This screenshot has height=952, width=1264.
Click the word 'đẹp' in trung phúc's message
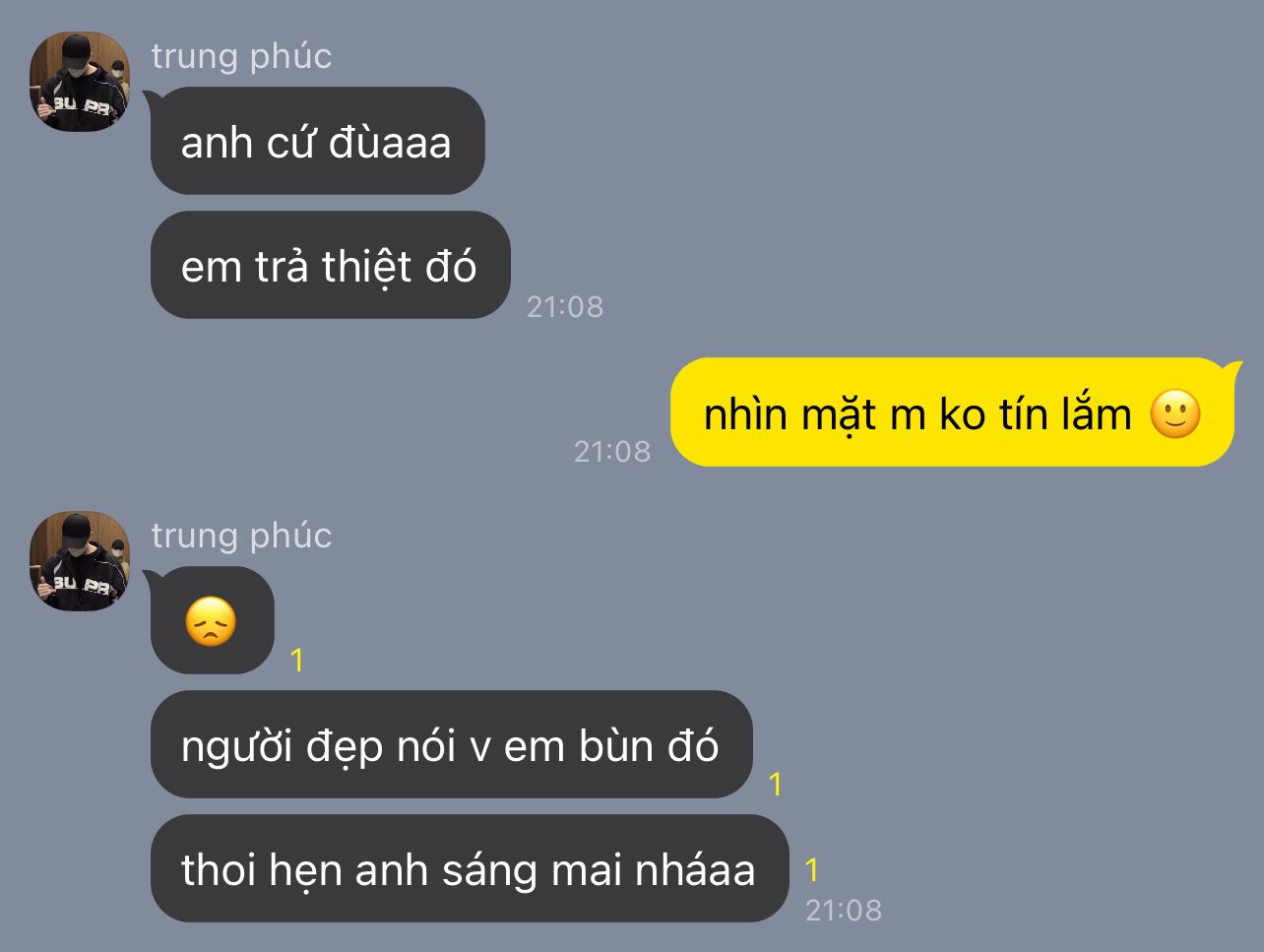[344, 747]
